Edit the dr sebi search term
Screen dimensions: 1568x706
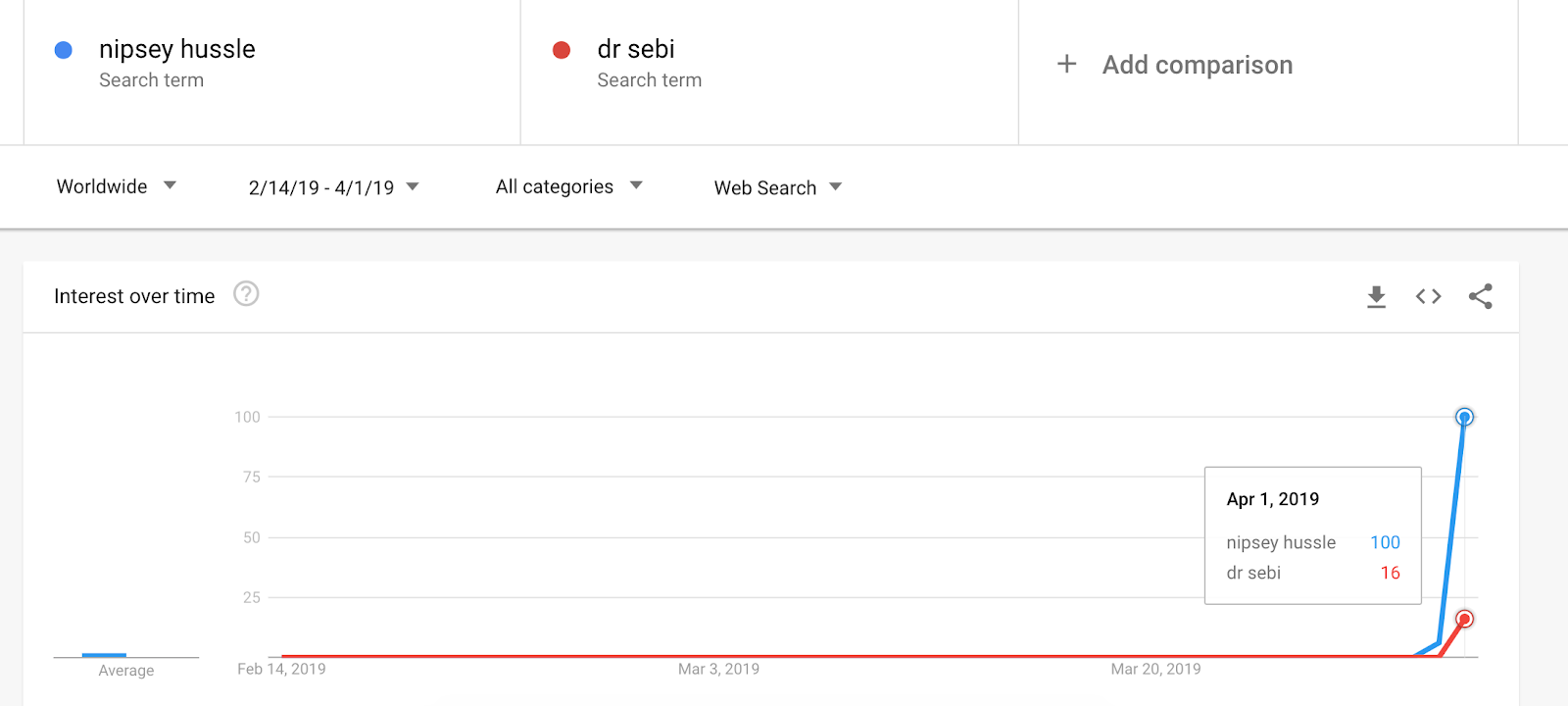pos(636,49)
